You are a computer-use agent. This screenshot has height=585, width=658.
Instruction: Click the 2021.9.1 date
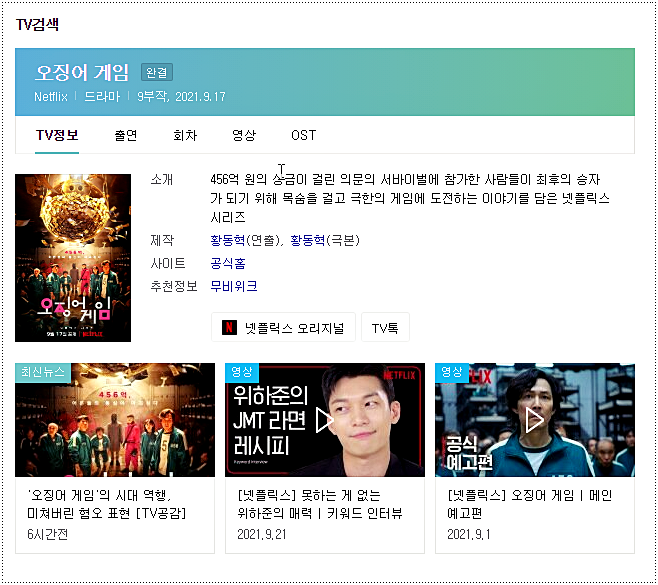pos(468,534)
